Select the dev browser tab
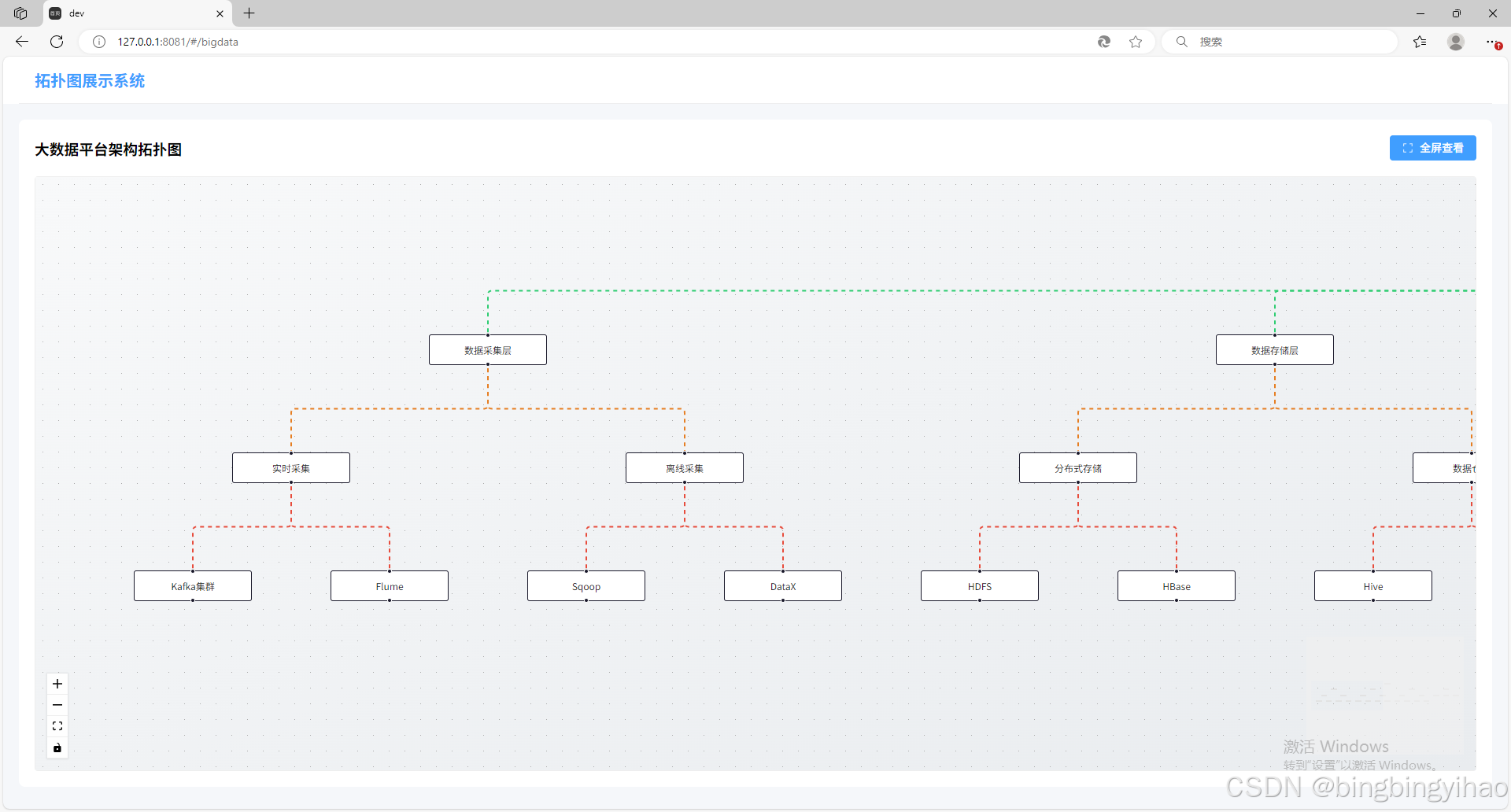 coord(138,13)
